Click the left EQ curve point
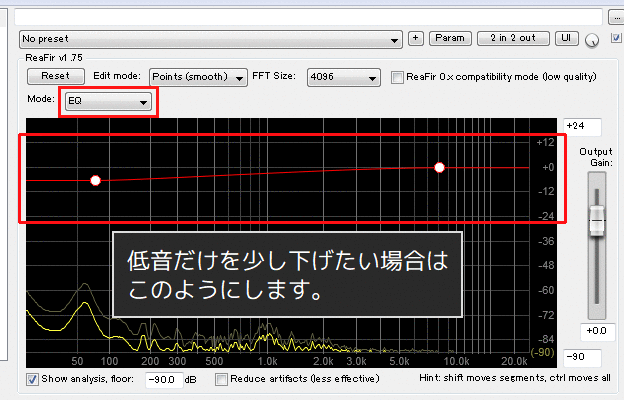Image resolution: width=624 pixels, height=400 pixels. click(x=96, y=180)
